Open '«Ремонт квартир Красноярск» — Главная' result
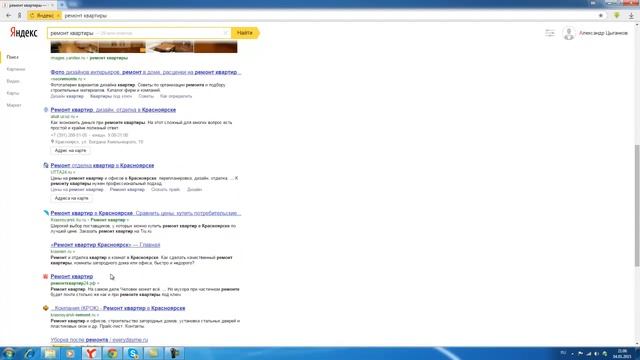Image resolution: width=640 pixels, height=360 pixels. click(x=105, y=245)
